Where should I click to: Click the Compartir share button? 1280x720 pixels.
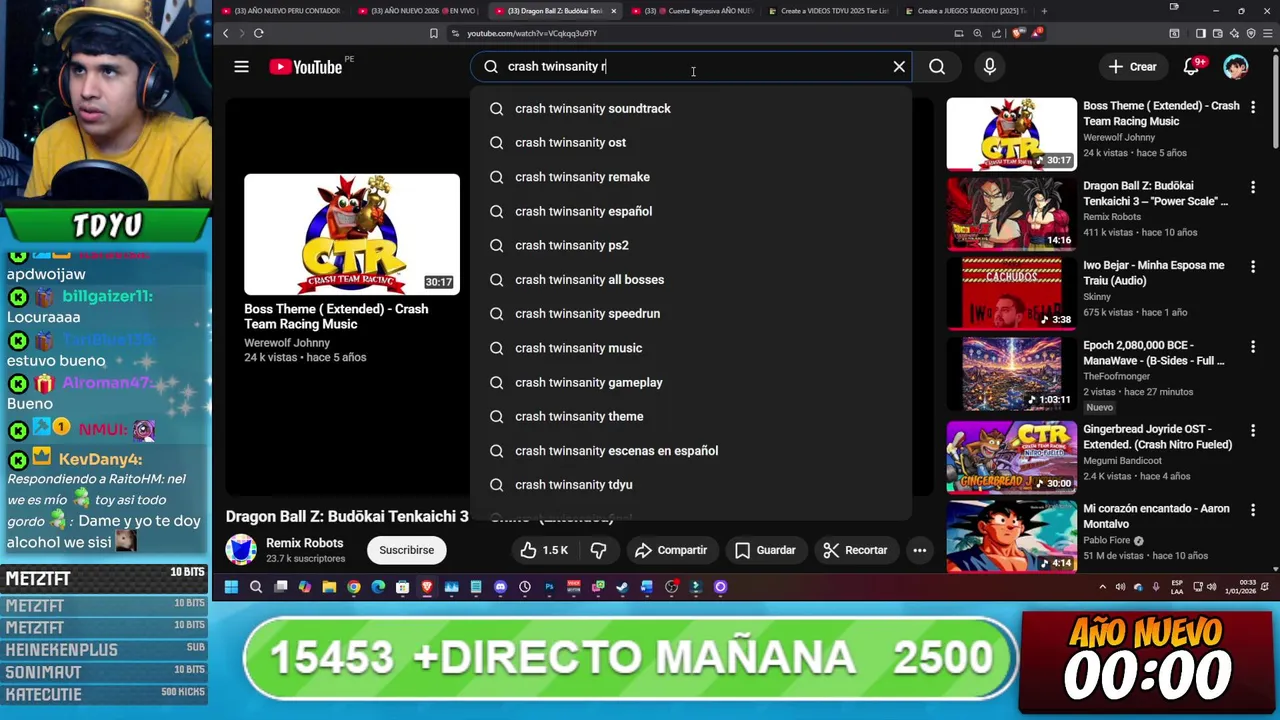pyautogui.click(x=671, y=550)
